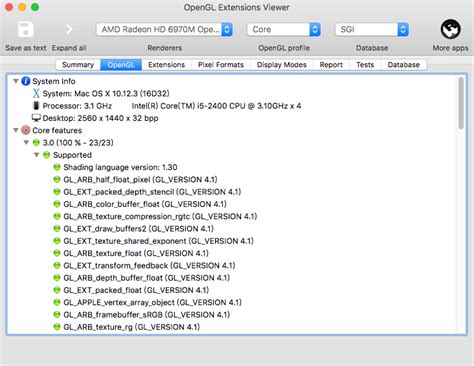Viewport: 474px width, 366px height.
Task: Click the Mac OS X system icon
Action: pyautogui.click(x=36, y=93)
